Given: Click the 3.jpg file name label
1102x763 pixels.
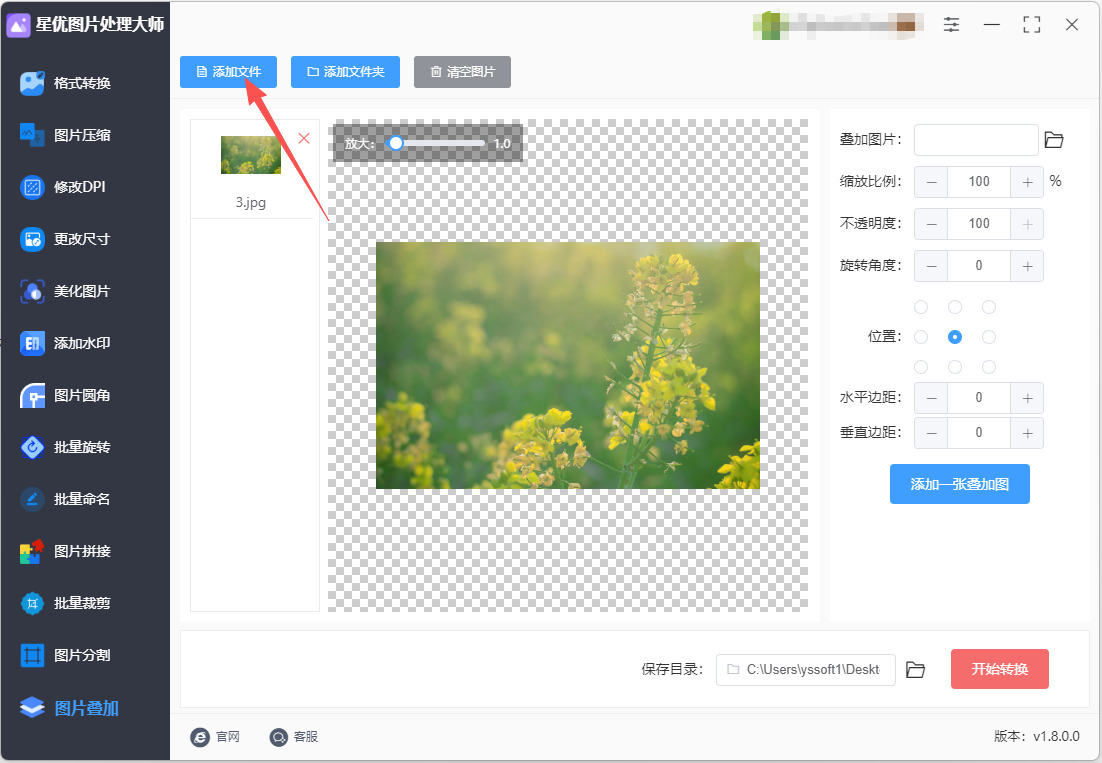Looking at the screenshot, I should 251,202.
